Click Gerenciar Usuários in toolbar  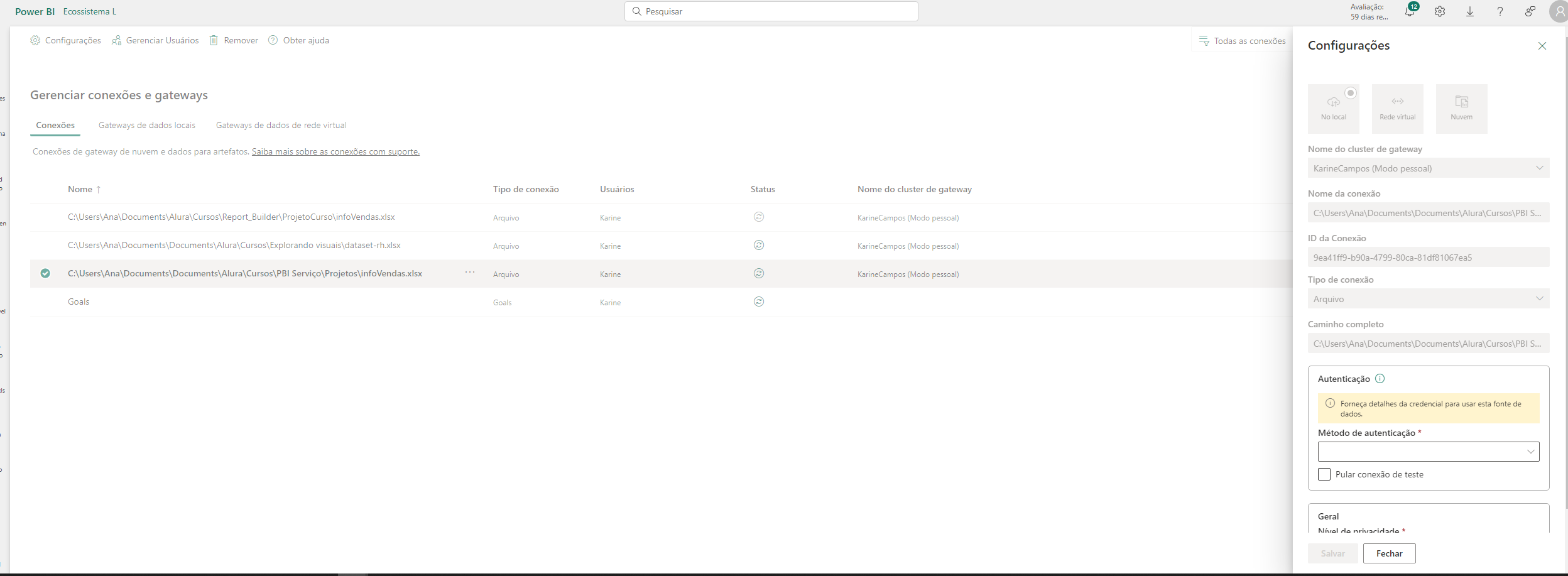[x=155, y=40]
